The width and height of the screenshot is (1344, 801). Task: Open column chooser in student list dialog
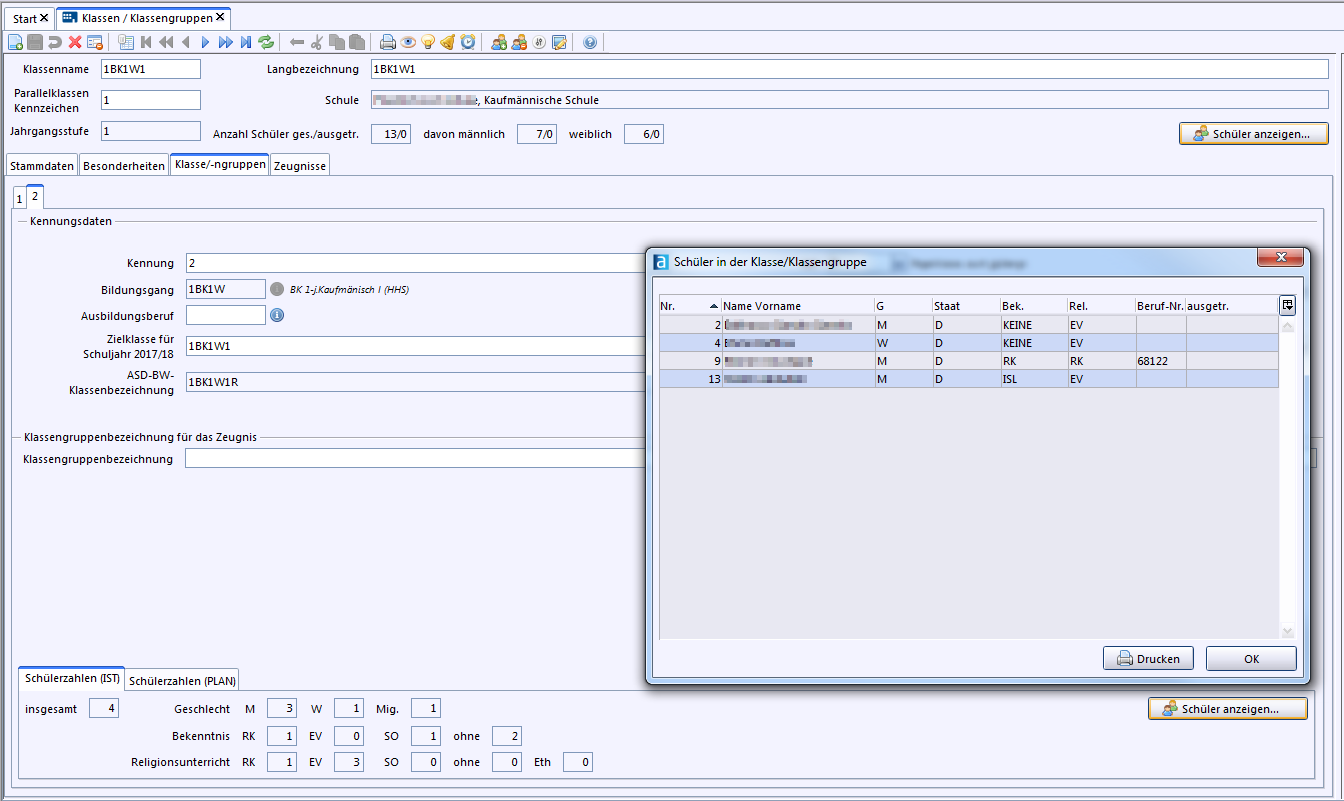(1287, 305)
